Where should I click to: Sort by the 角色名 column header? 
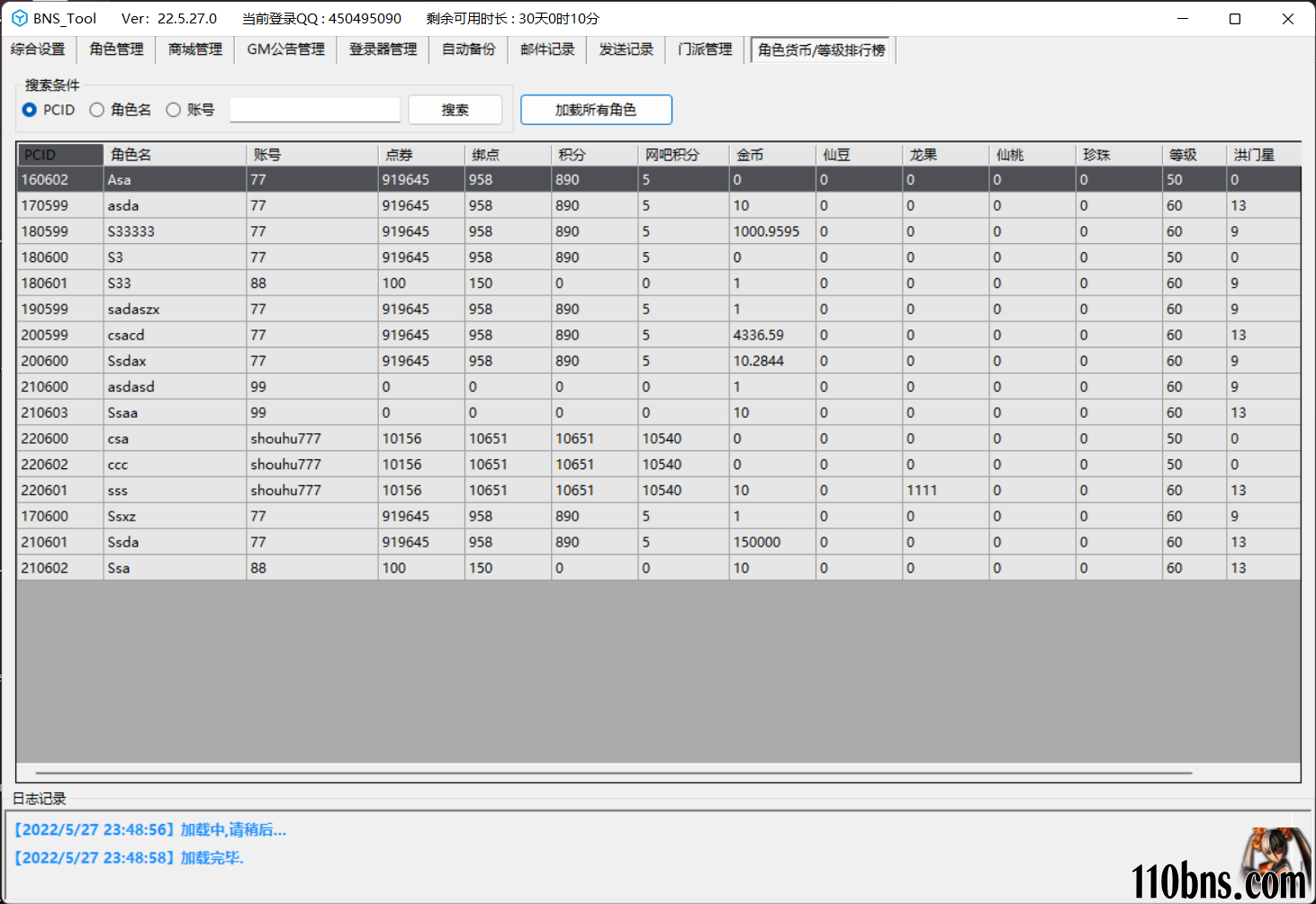tap(176, 155)
